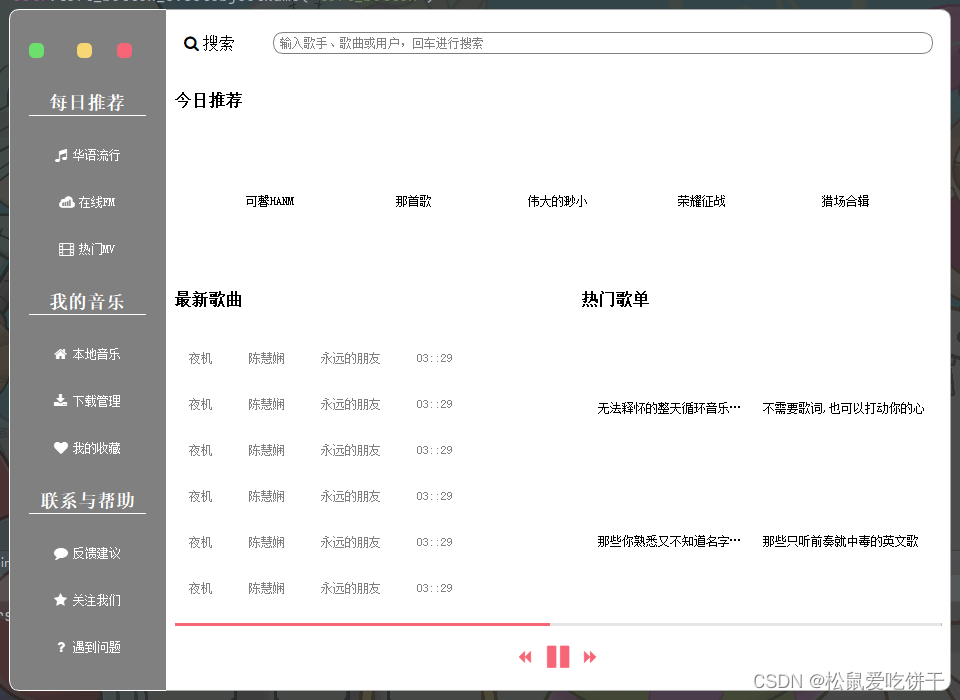Click the music note icon beside 华语流行
The width and height of the screenshot is (960, 700).
[x=61, y=156]
